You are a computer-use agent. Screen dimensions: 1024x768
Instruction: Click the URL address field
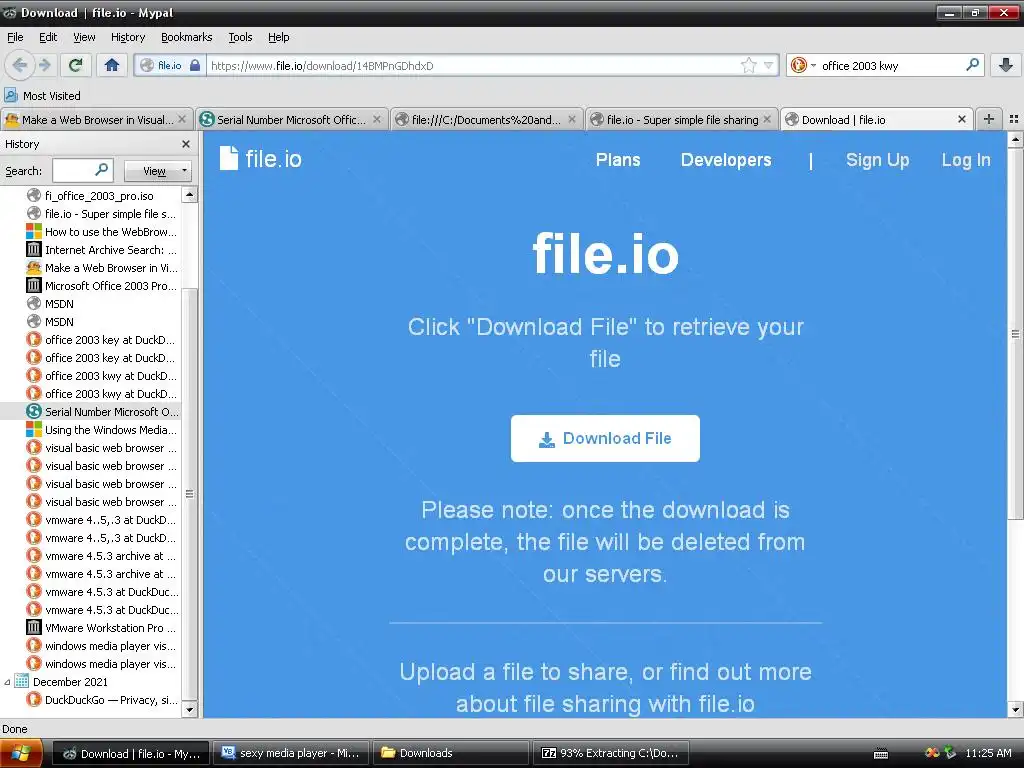tap(473, 65)
